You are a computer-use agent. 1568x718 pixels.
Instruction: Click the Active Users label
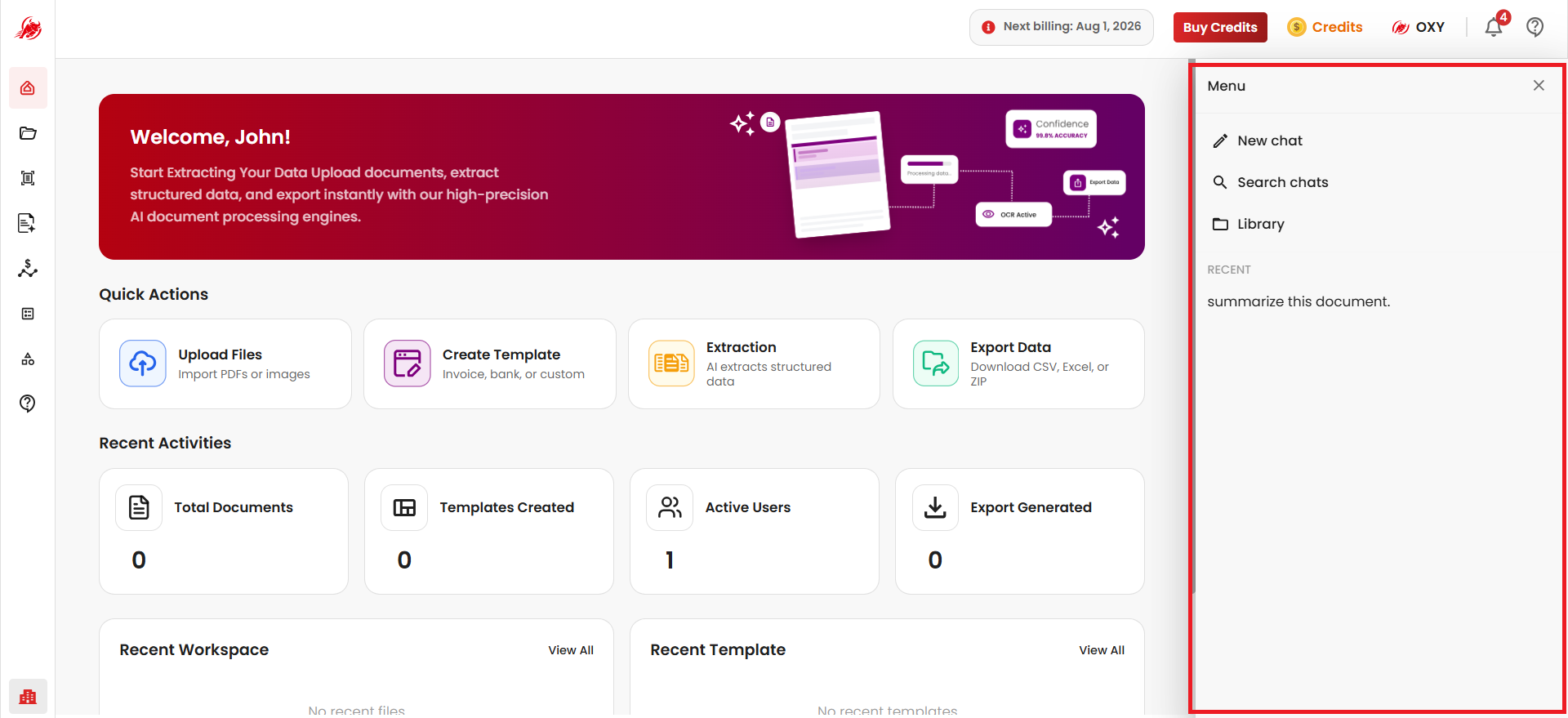(748, 507)
